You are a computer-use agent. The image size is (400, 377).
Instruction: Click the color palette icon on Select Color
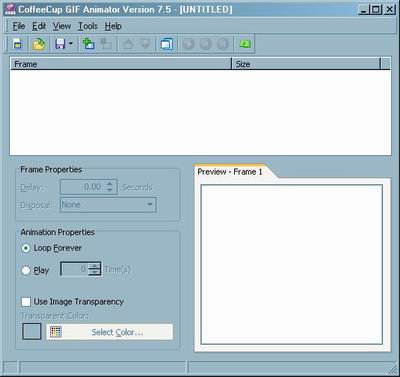56,332
